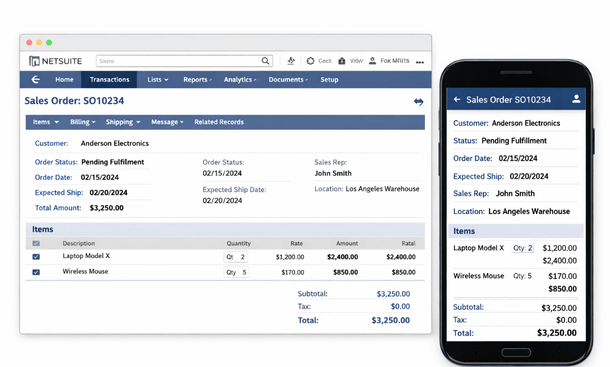
Task: Click the share arrow beside Sales Order title
Action: click(x=419, y=102)
